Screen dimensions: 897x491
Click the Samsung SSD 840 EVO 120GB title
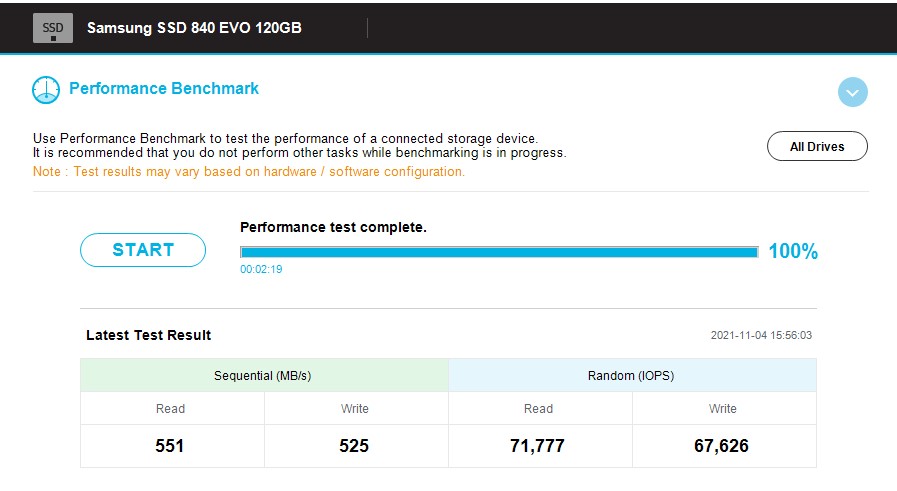click(x=194, y=28)
